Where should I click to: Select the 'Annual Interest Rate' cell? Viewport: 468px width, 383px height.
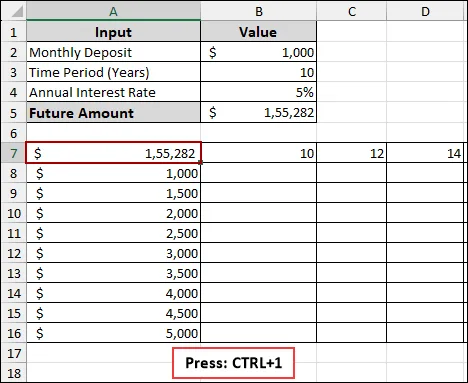pos(113,92)
